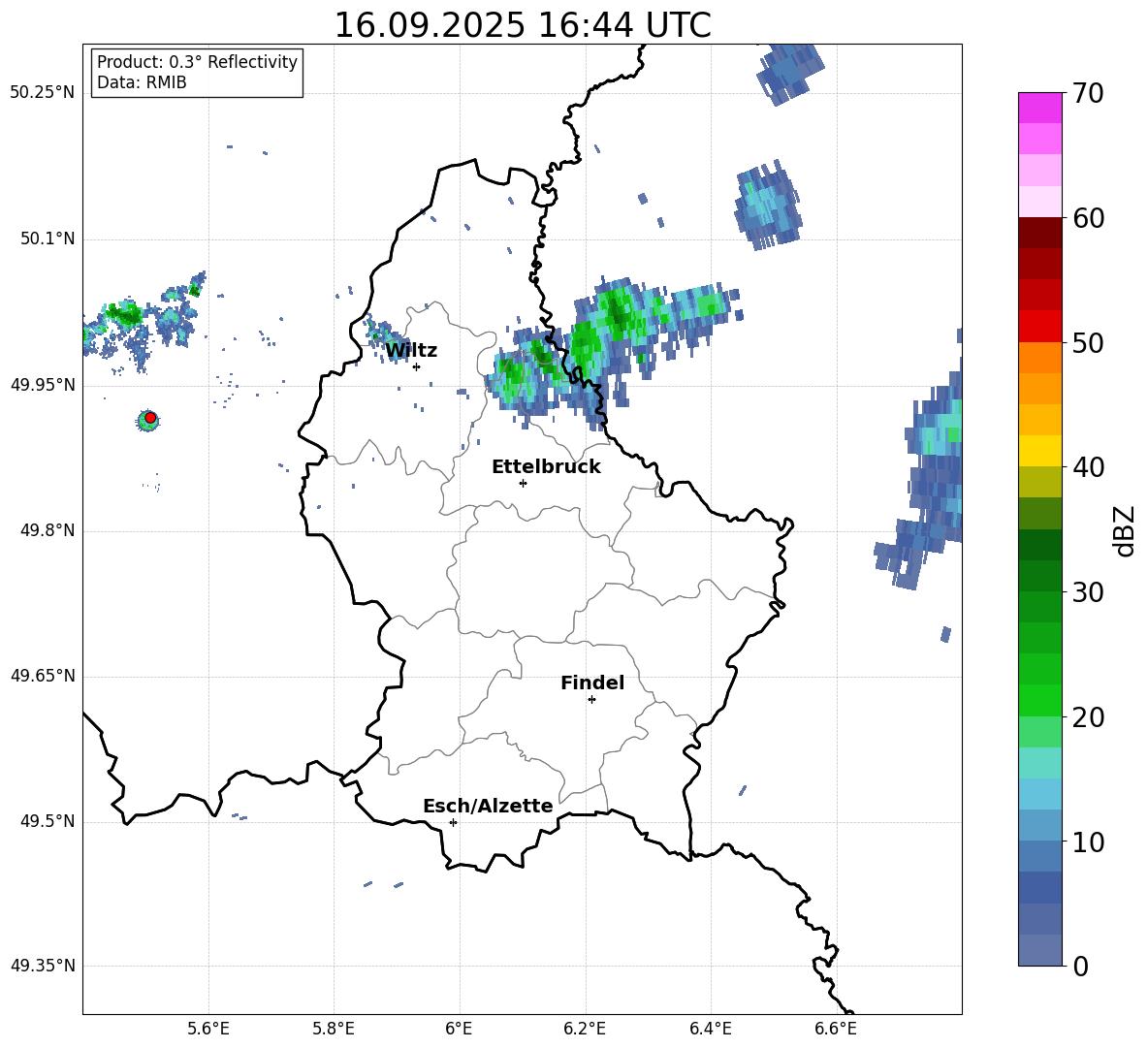Click the 6.4°E longitude label
Image resolution: width=1148 pixels, height=1048 pixels.
711,1029
